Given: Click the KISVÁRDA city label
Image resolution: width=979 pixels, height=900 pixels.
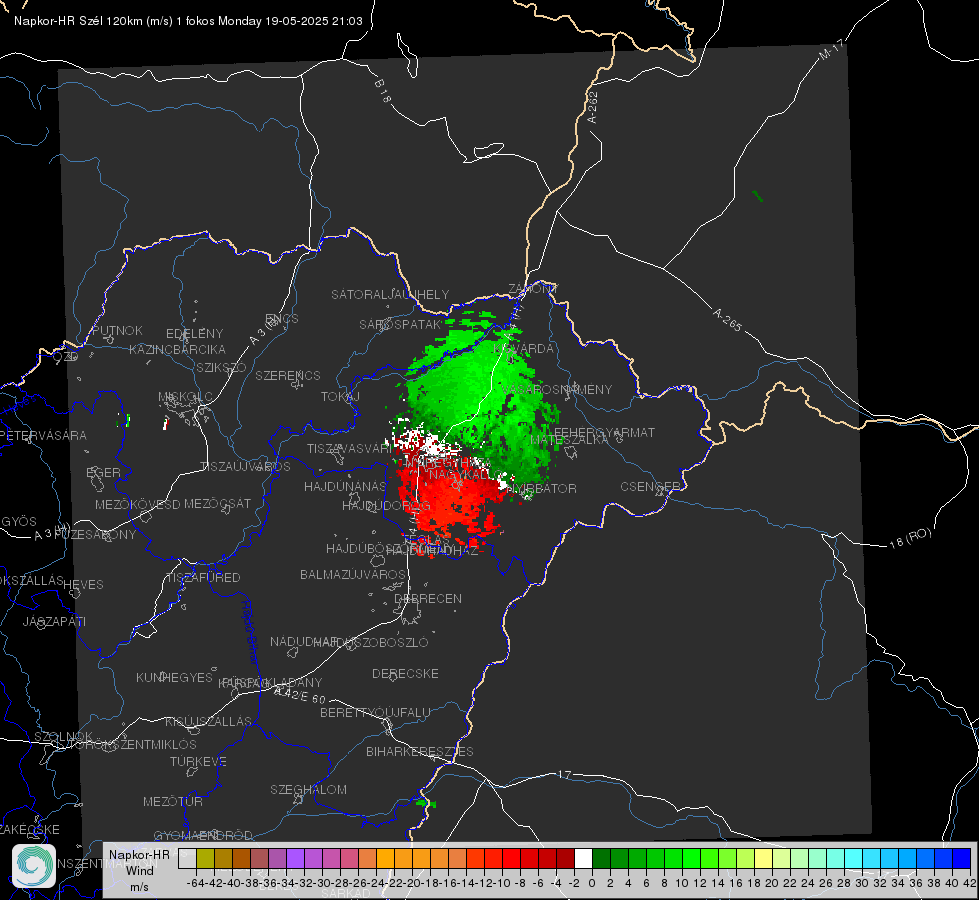Looking at the screenshot, I should pyautogui.click(x=524, y=348).
